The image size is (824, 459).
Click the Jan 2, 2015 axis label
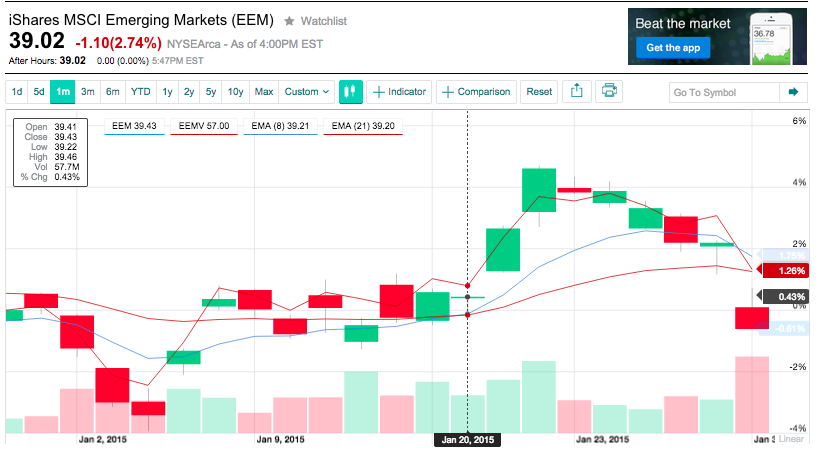coord(102,440)
